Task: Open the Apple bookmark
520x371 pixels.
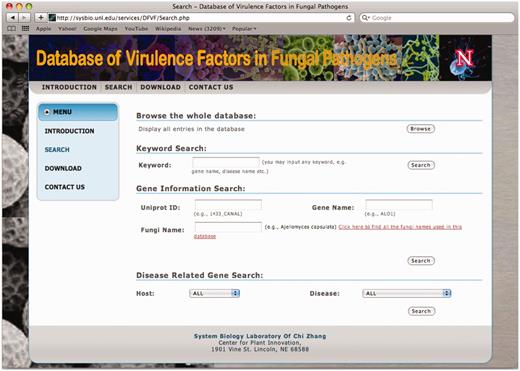Action: tap(44, 29)
